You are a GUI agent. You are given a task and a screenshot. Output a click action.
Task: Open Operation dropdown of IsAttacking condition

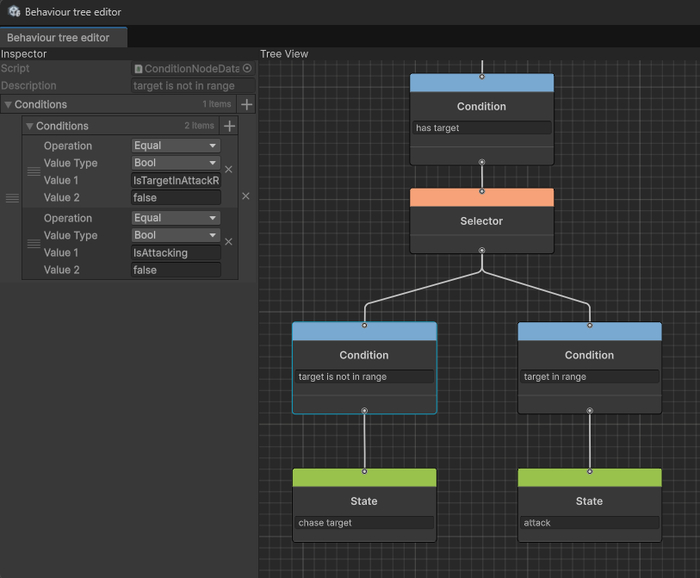(175, 218)
